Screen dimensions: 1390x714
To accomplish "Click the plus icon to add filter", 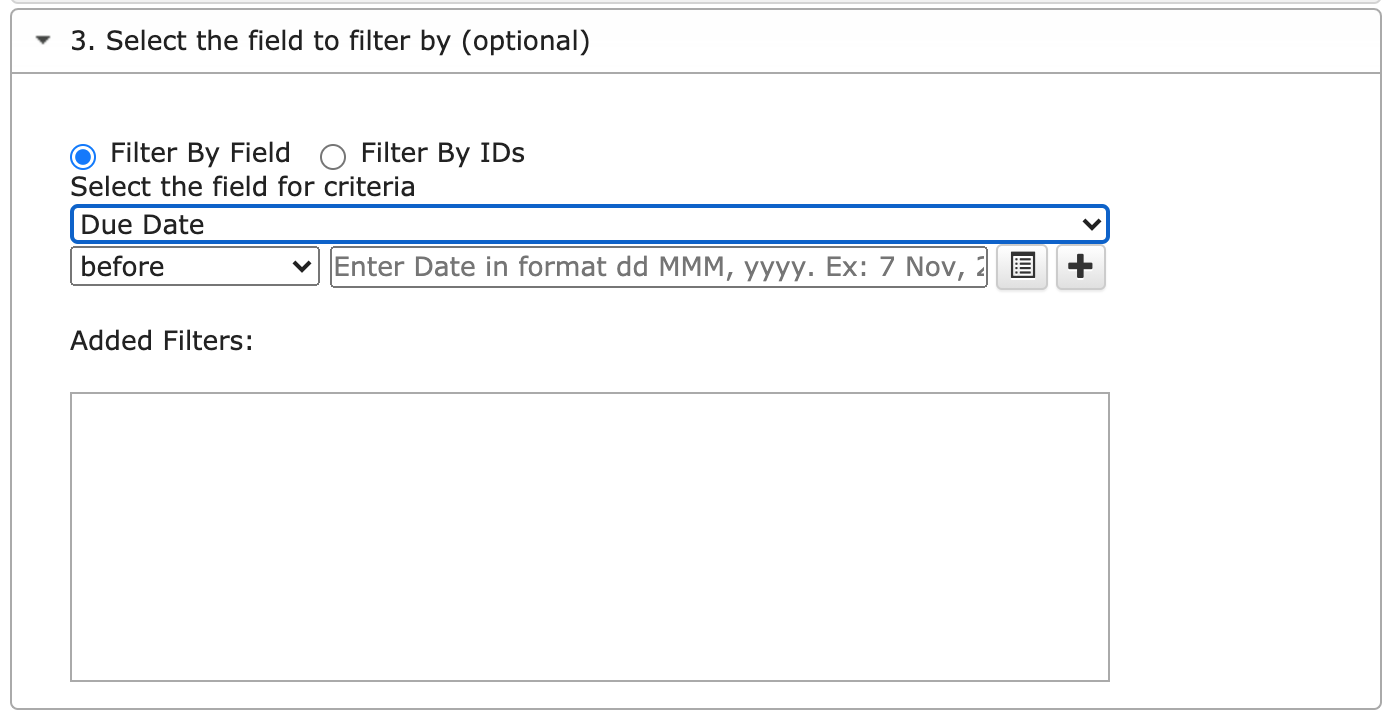I will click(1080, 267).
